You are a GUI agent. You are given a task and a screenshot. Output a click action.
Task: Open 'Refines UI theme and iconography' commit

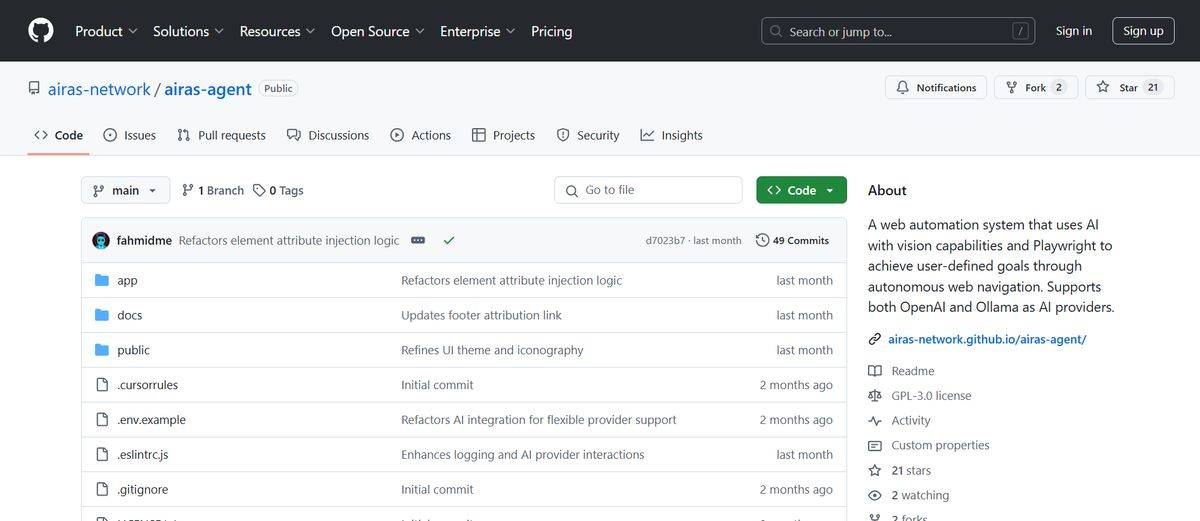pos(492,350)
